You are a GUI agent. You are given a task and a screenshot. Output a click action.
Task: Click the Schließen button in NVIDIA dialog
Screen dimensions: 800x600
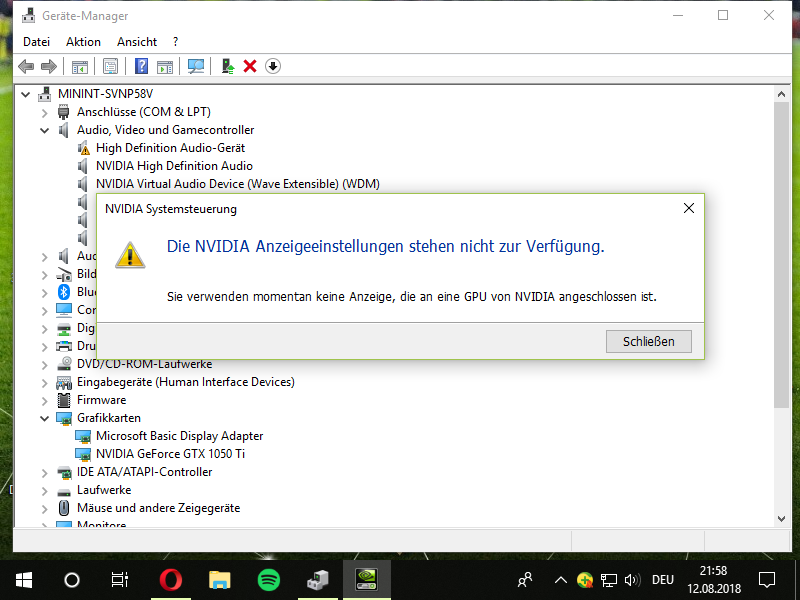point(648,341)
